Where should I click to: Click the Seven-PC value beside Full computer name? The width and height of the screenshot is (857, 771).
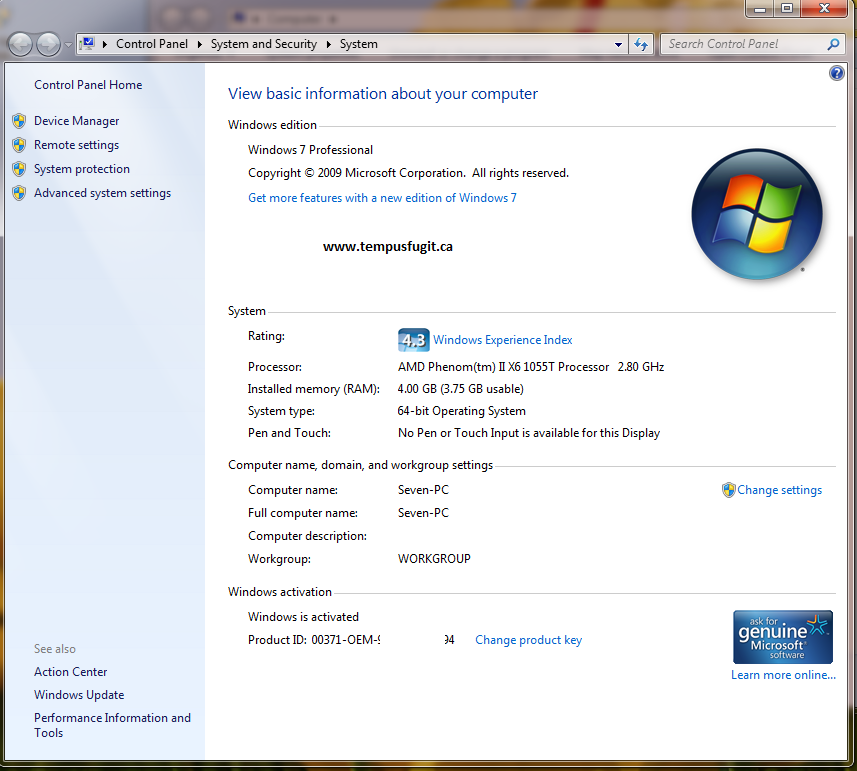[x=423, y=513]
